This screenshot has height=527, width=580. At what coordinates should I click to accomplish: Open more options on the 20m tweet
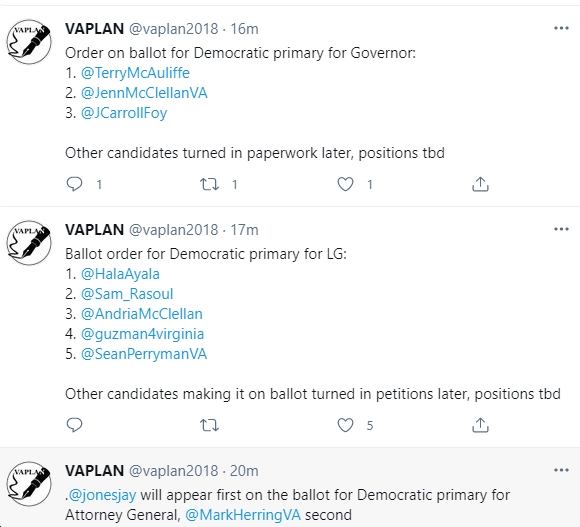[561, 470]
